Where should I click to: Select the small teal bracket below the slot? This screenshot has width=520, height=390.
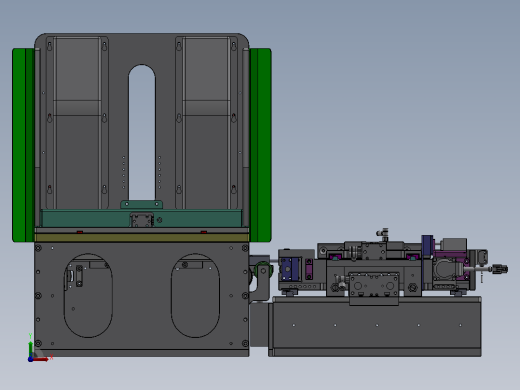(141, 204)
